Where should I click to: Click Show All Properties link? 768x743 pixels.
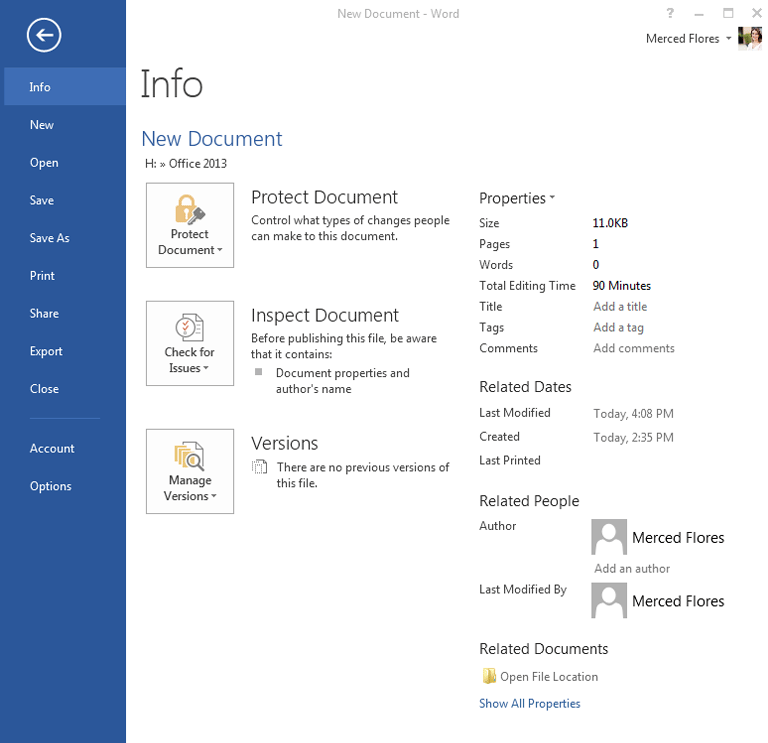coord(529,704)
